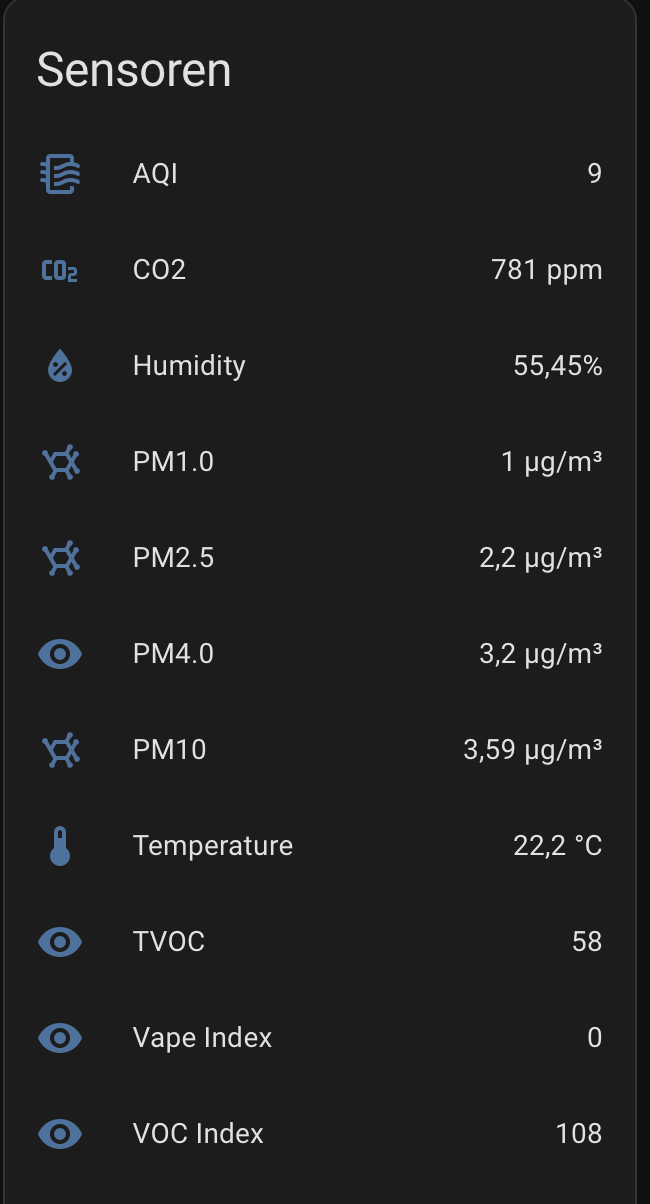The height and width of the screenshot is (1204, 650).
Task: Click the Temperature thermometer icon
Action: [x=60, y=846]
